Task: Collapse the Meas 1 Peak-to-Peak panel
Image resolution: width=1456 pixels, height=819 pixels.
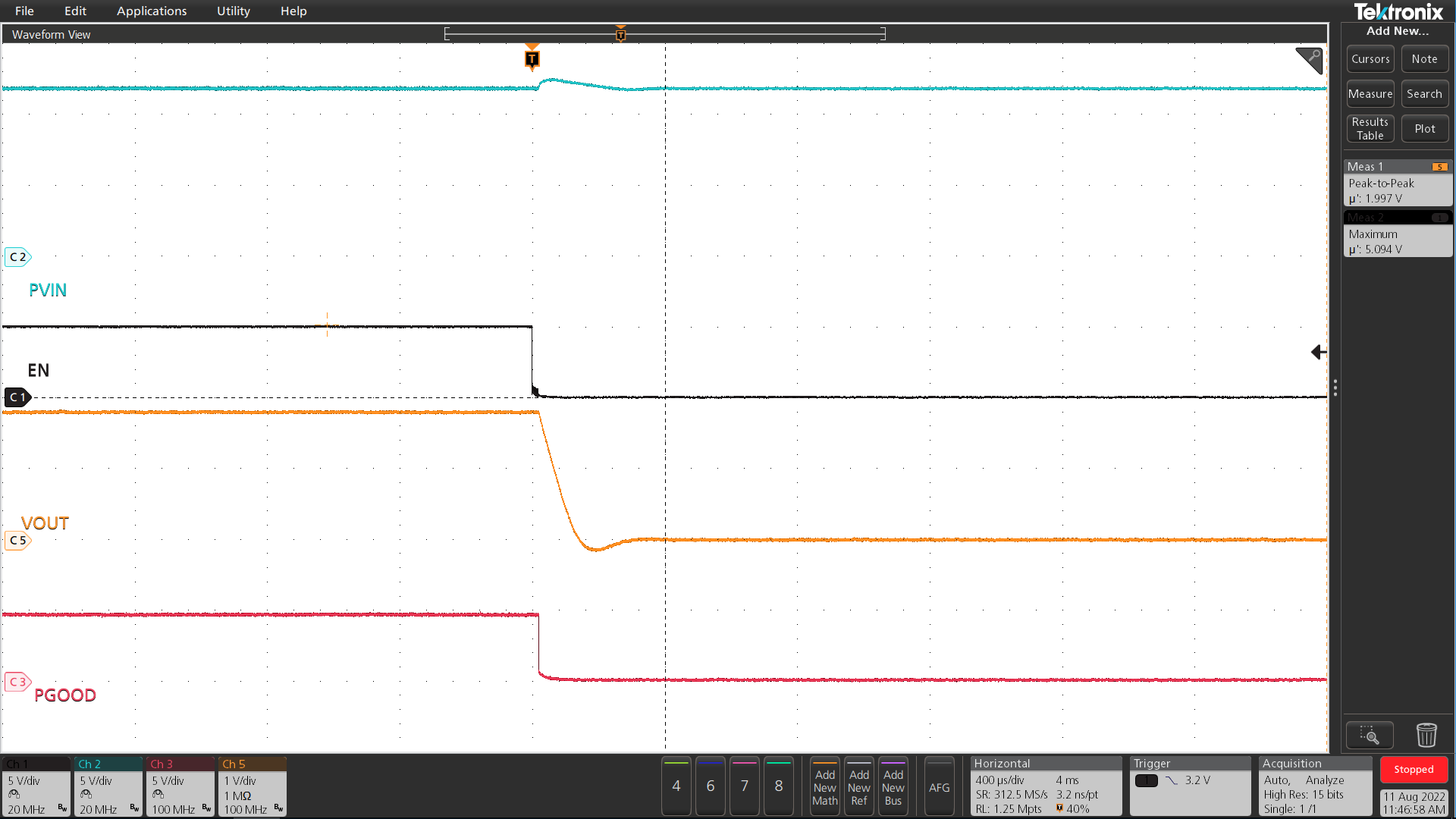Action: [x=1398, y=166]
